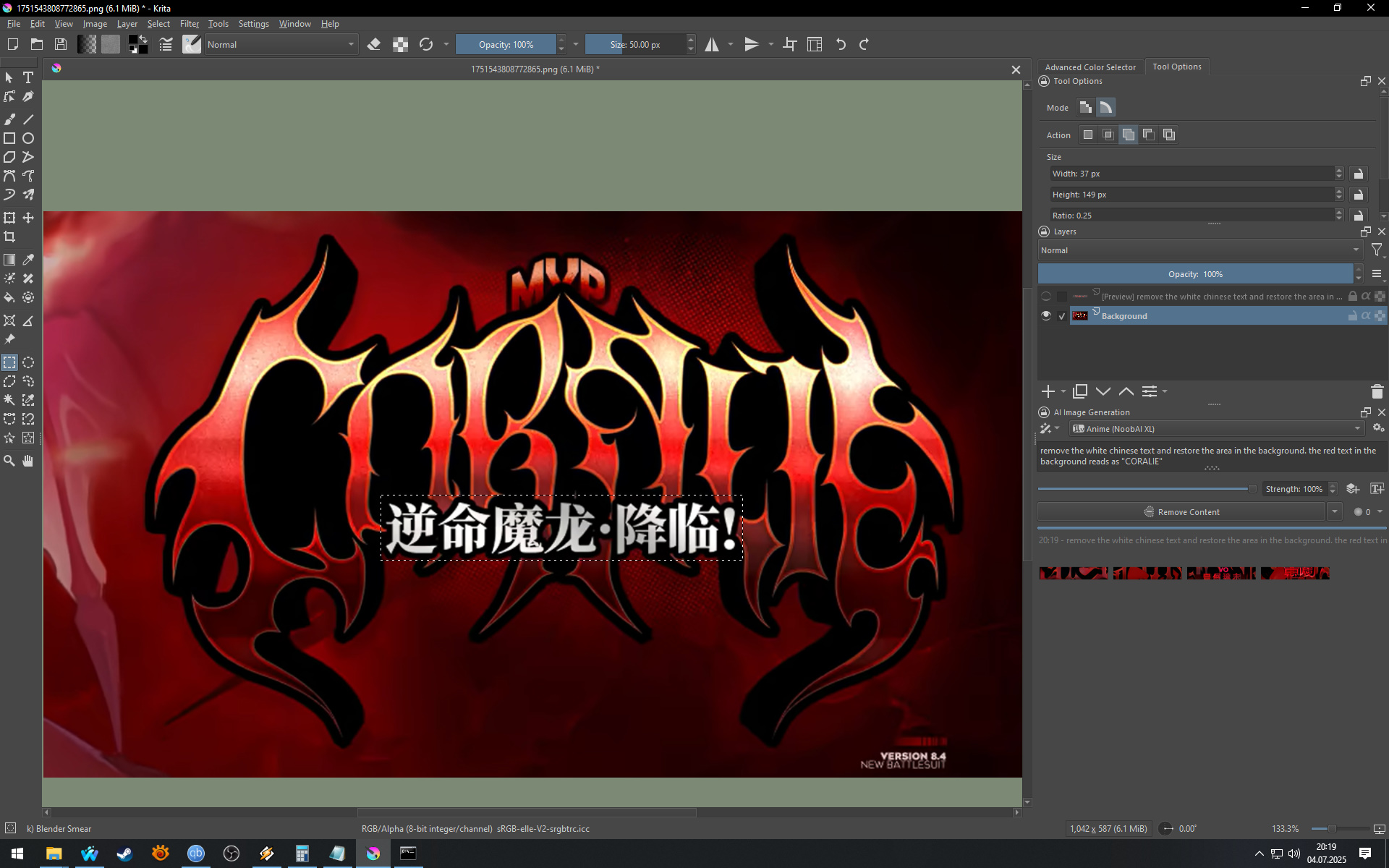
Task: Select the Pan hand tool
Action: pyautogui.click(x=28, y=461)
